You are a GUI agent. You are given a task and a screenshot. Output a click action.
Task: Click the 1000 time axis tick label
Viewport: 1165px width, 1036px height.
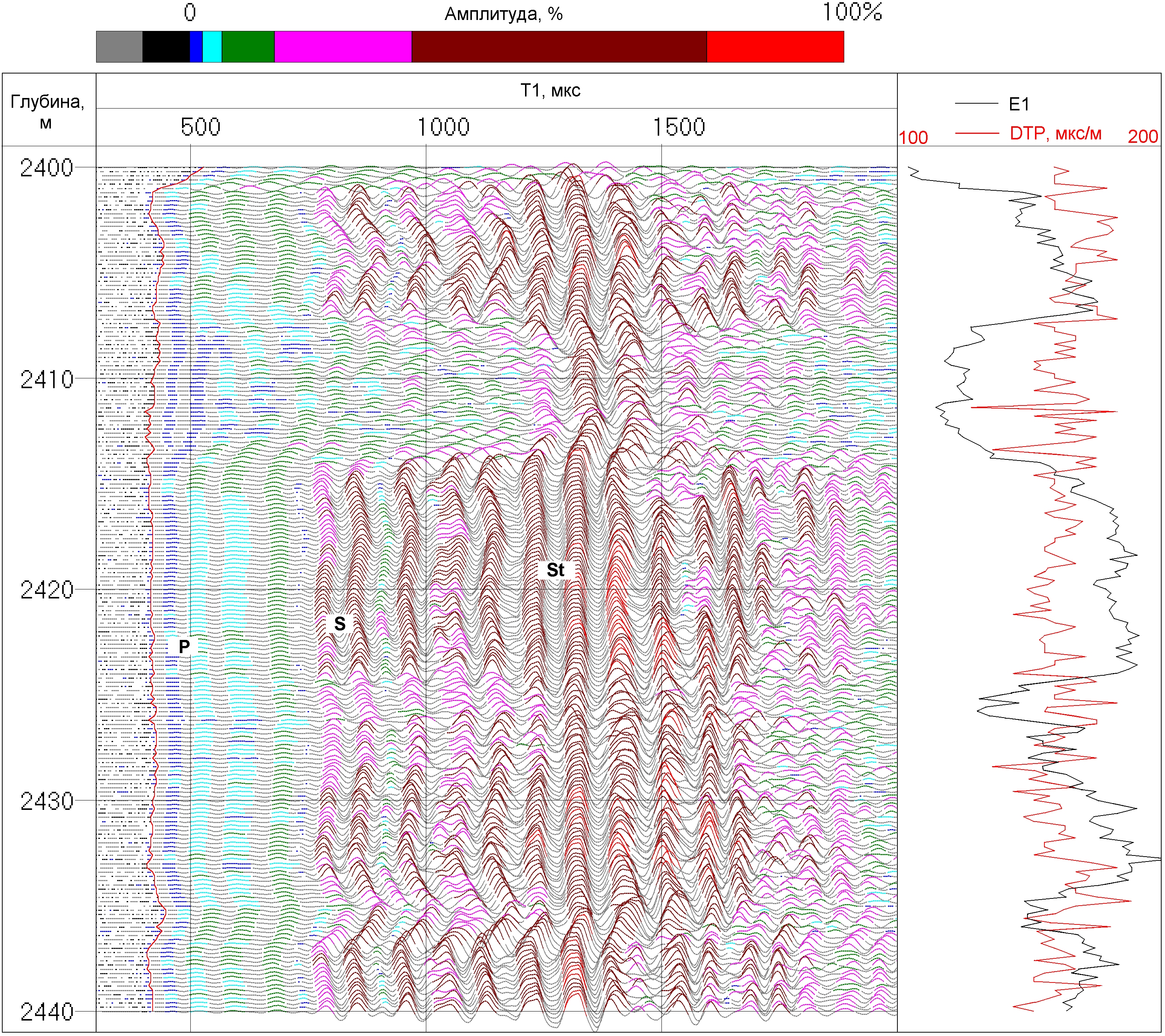tap(444, 127)
